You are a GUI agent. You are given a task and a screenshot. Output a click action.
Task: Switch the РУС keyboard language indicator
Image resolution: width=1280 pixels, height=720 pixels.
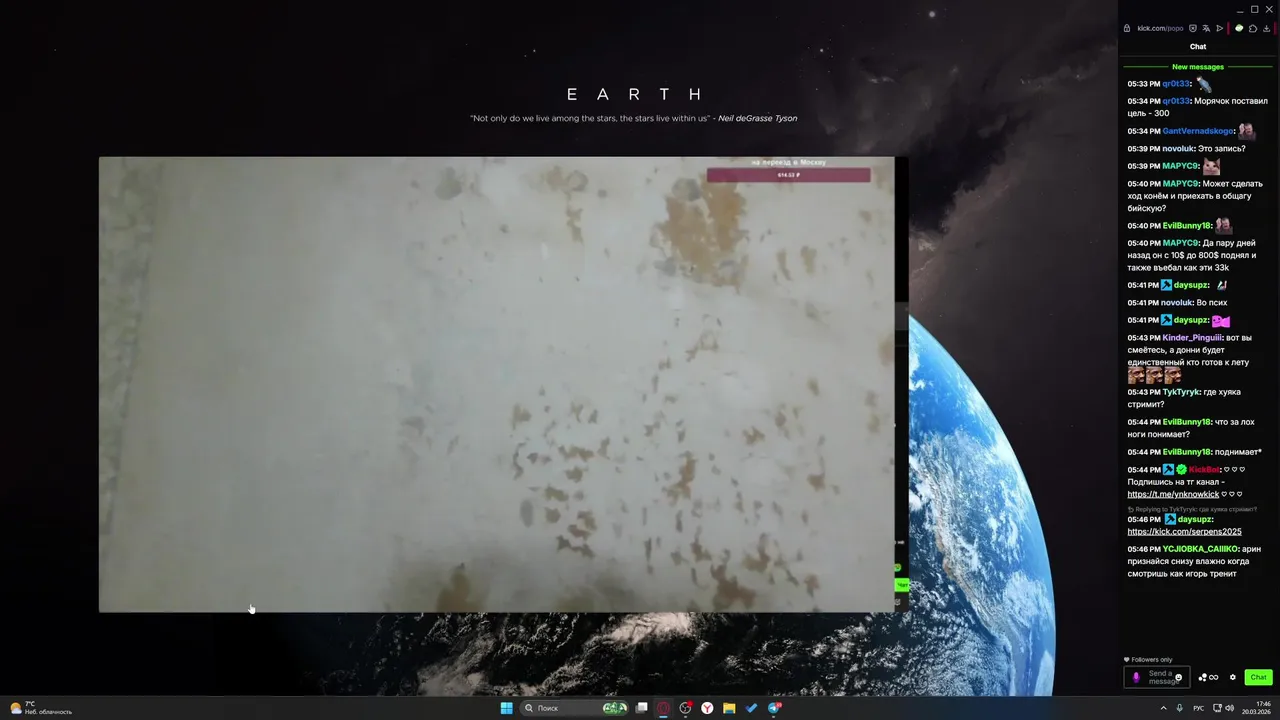tap(1199, 708)
